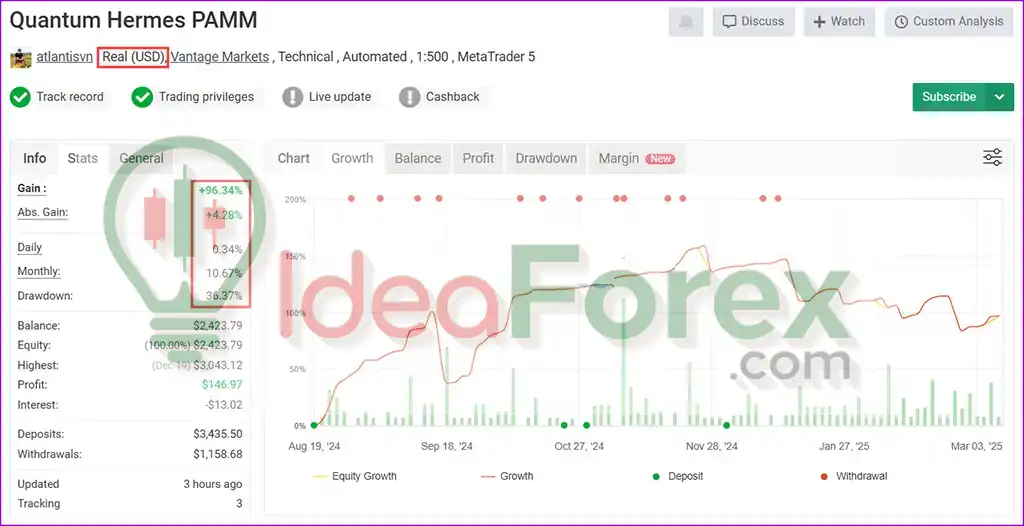This screenshot has width=1024, height=526.
Task: Open the Vantage Markets broker link
Action: click(220, 57)
